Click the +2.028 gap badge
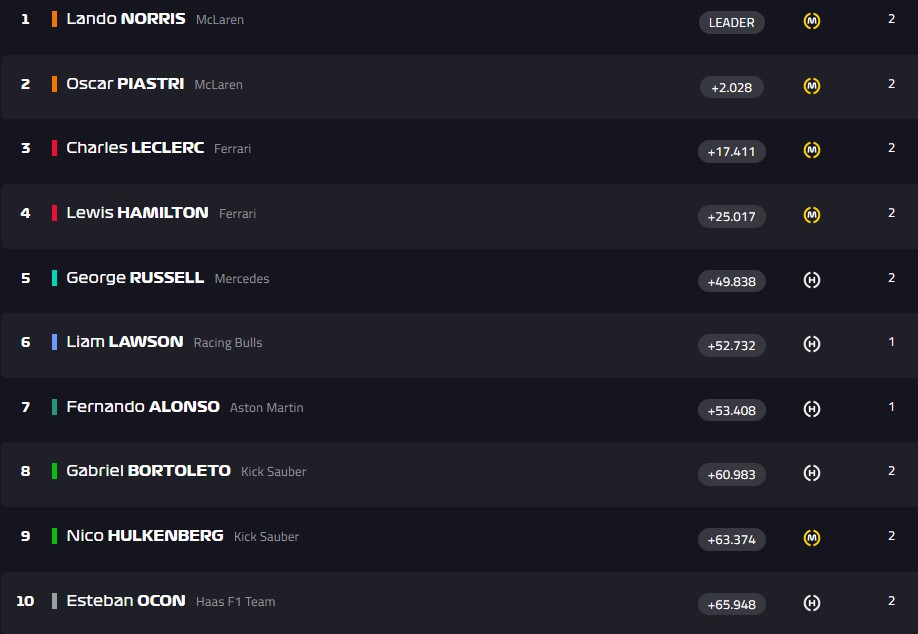 coord(732,87)
